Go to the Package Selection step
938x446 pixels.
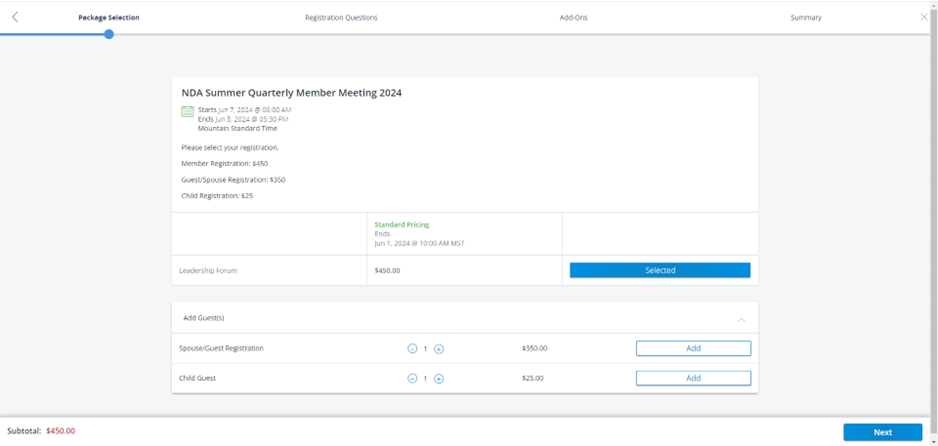(x=109, y=18)
